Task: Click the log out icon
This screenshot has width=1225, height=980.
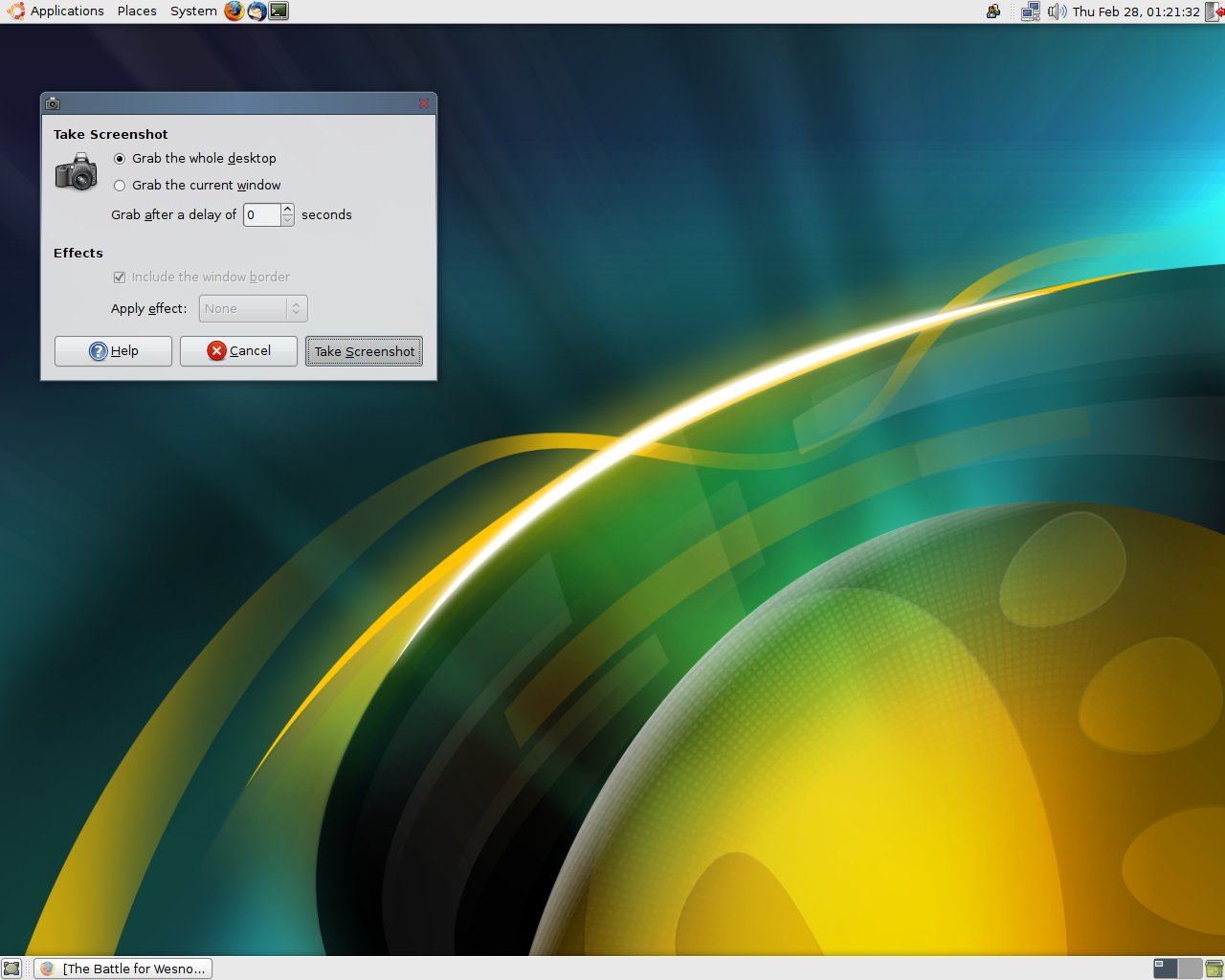Action: (1214, 11)
